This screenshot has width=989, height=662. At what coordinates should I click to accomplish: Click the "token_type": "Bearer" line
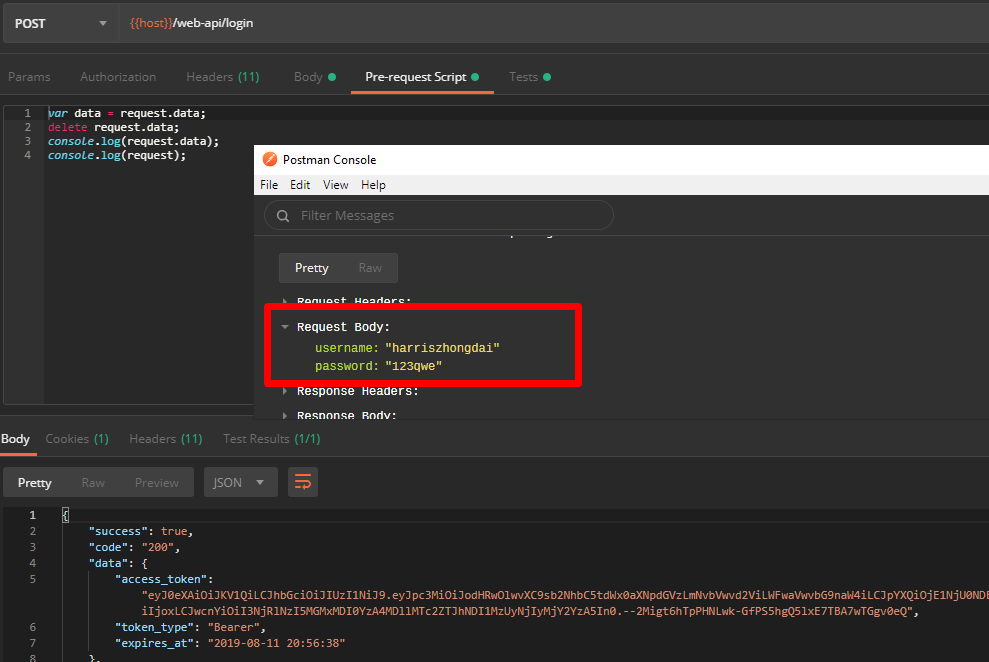(x=190, y=627)
